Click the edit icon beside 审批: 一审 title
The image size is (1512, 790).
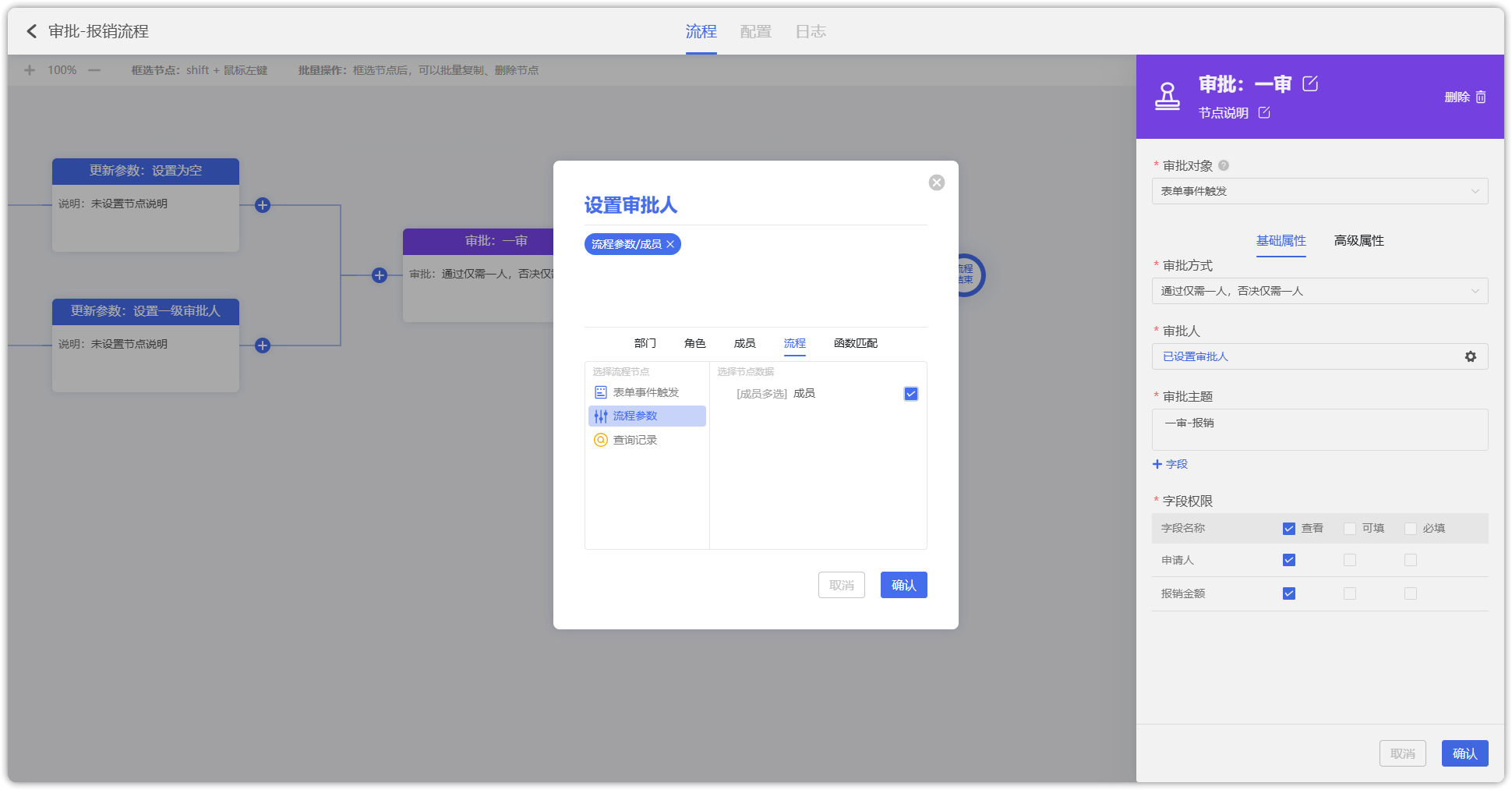click(x=1310, y=83)
